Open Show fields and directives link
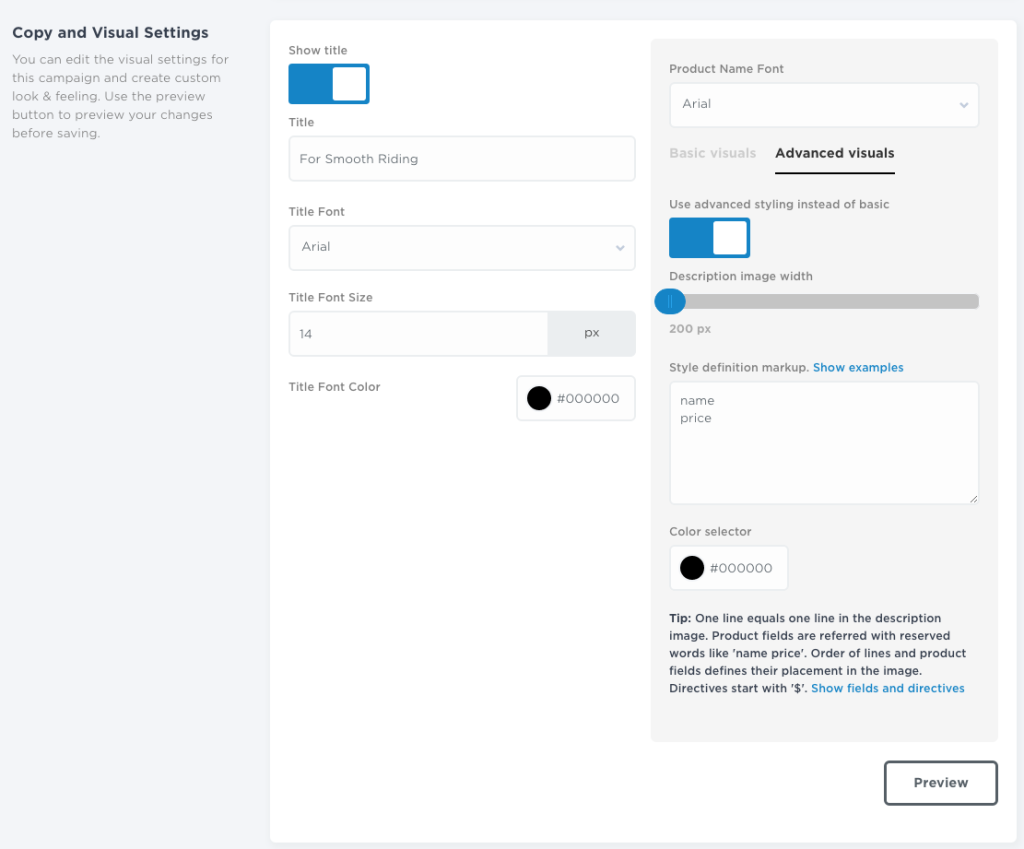The height and width of the screenshot is (849, 1024). tap(887, 689)
